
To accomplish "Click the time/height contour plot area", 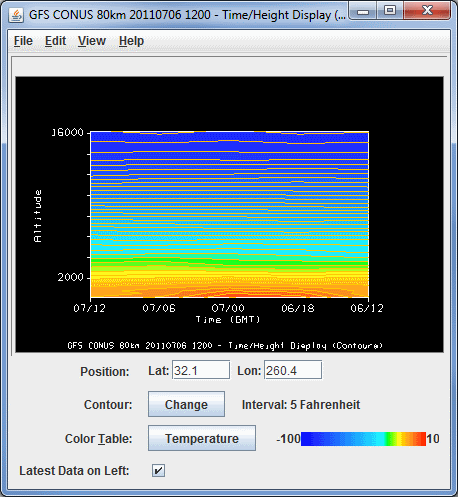I will 230,214.
